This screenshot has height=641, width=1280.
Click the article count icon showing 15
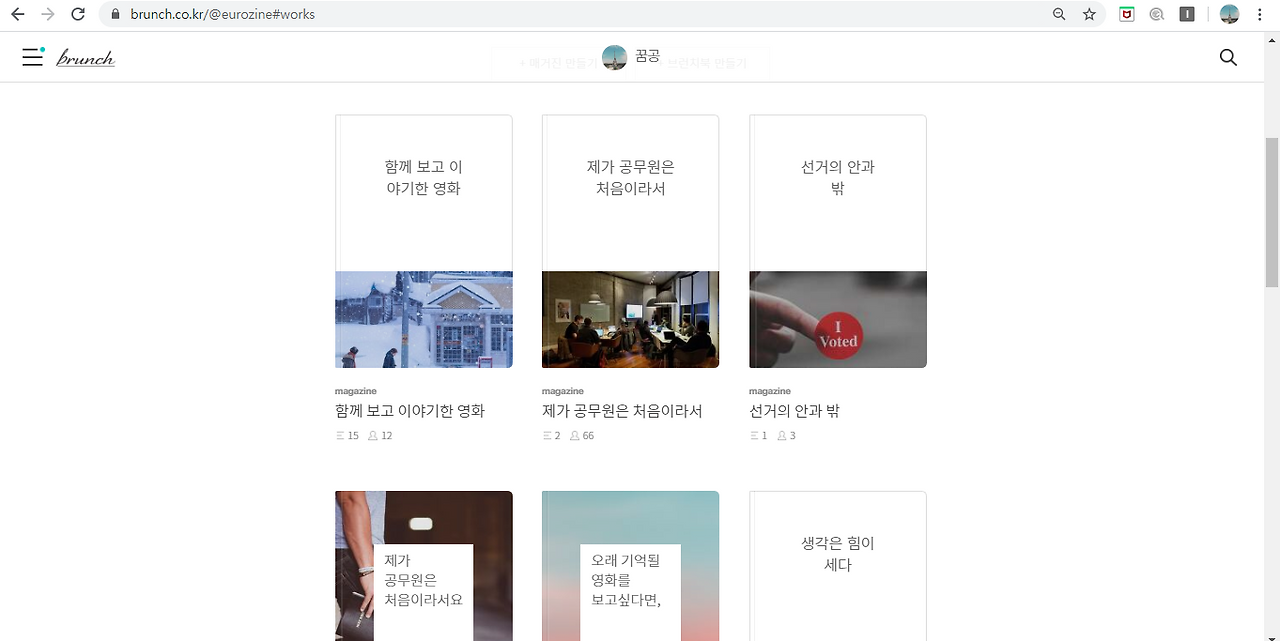pos(340,436)
